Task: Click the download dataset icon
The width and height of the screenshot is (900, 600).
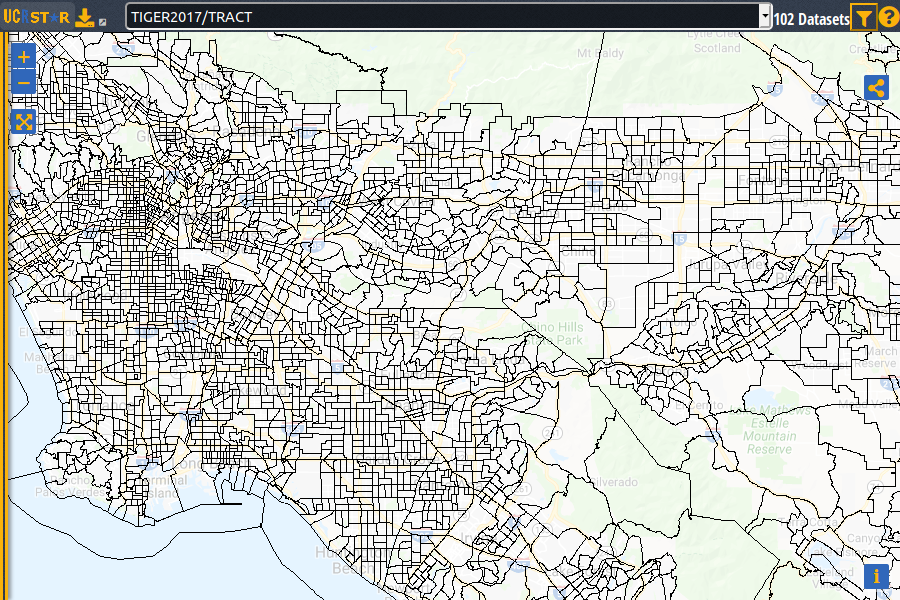Action: tap(85, 17)
